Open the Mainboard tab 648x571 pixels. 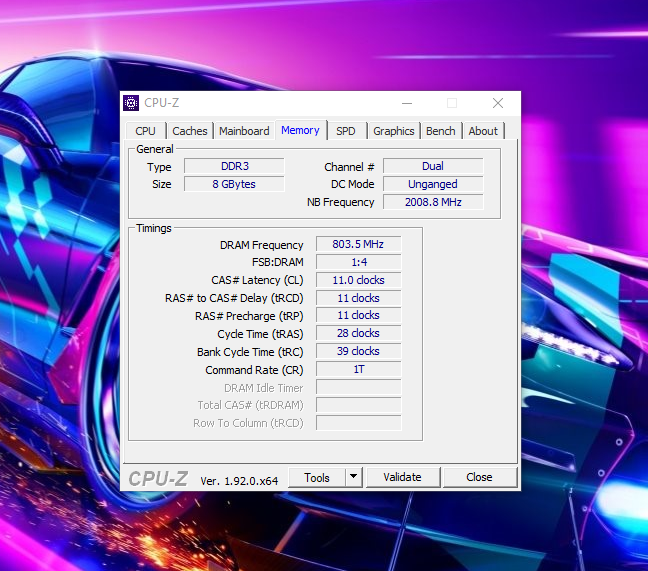coord(244,131)
